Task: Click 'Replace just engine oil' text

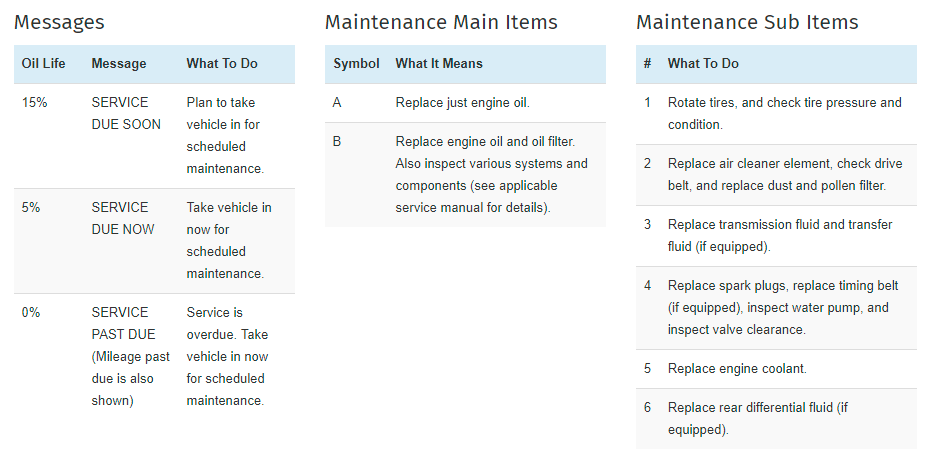Action: [463, 103]
